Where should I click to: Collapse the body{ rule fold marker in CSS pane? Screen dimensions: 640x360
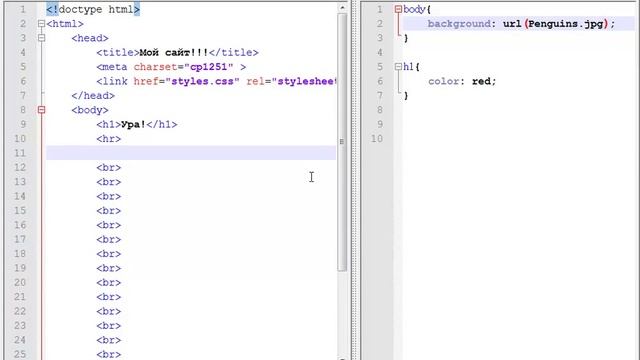pos(398,9)
